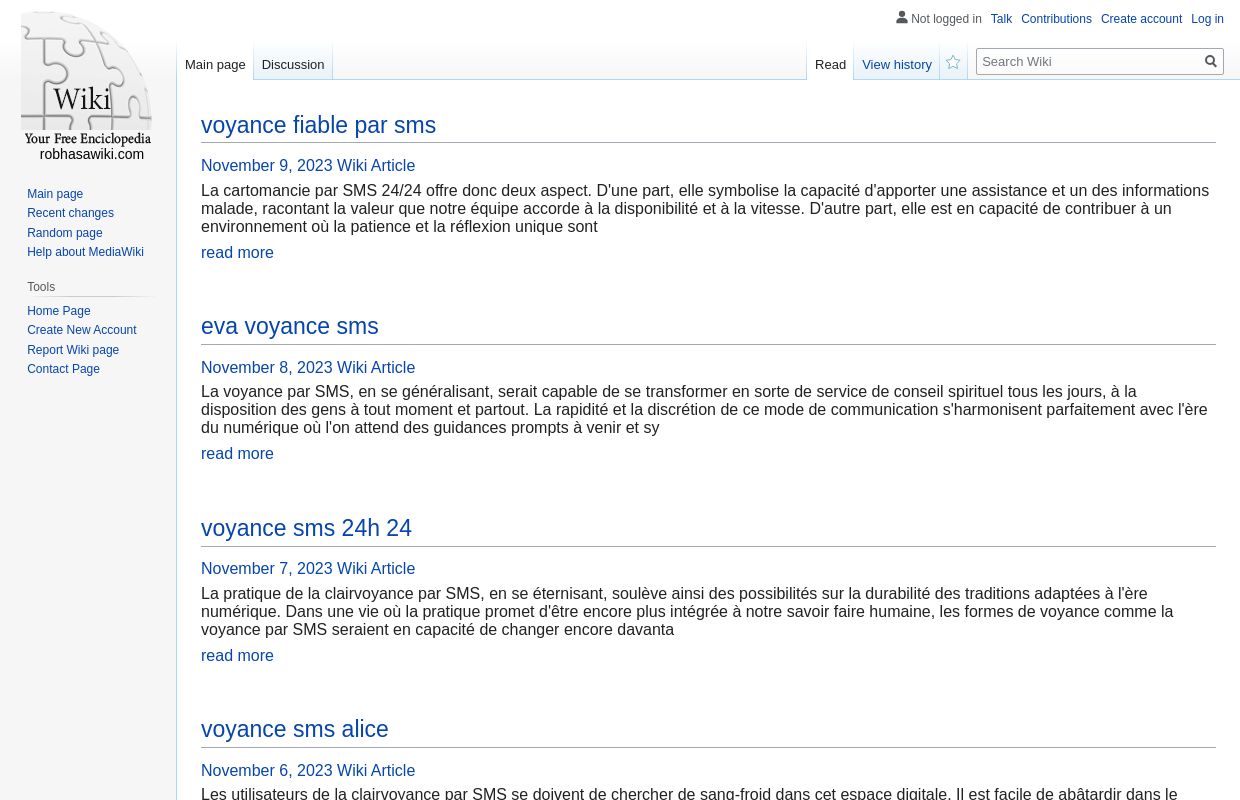Viewport: 1240px width, 800px height.
Task: Switch to the Discussion tab
Action: click(292, 64)
